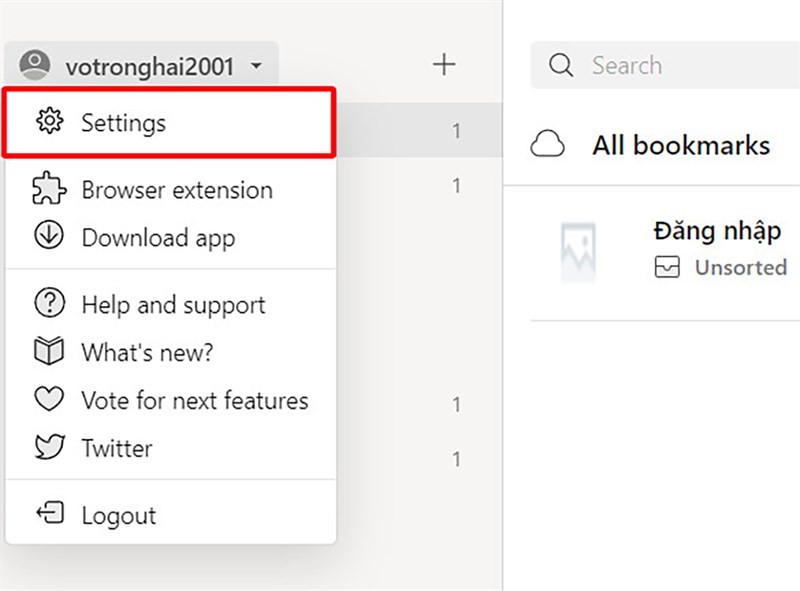Click the search magnifier icon
Image resolution: width=800 pixels, height=591 pixels.
[x=561, y=65]
